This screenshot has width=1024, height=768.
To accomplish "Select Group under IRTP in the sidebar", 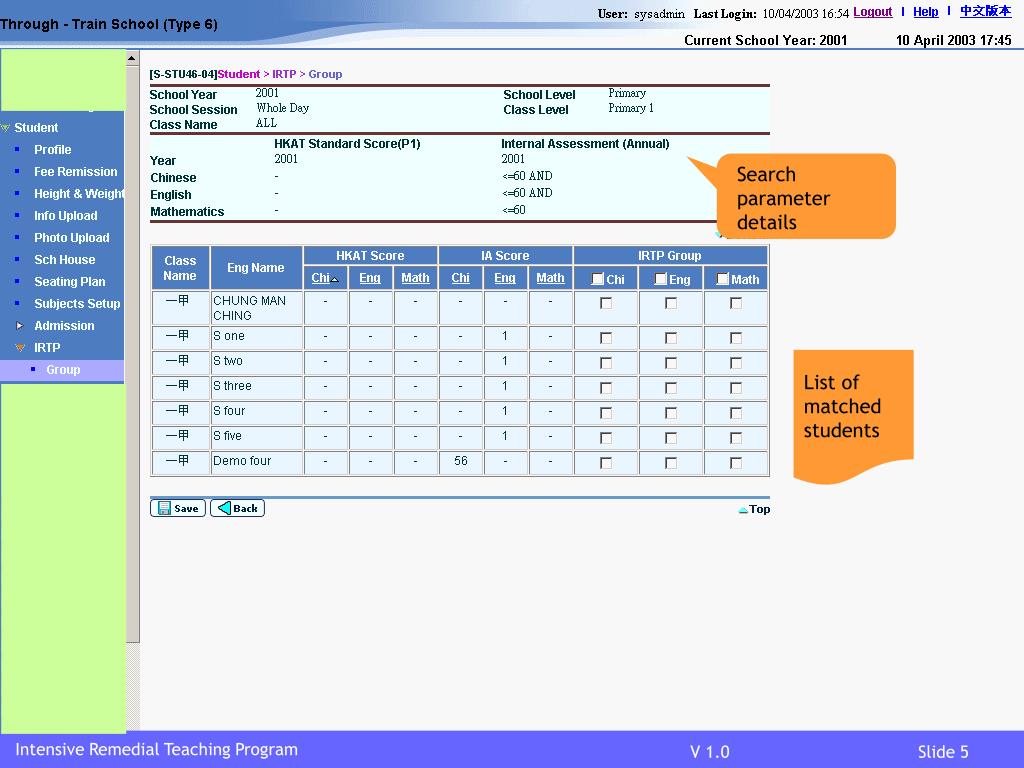I will 63,370.
